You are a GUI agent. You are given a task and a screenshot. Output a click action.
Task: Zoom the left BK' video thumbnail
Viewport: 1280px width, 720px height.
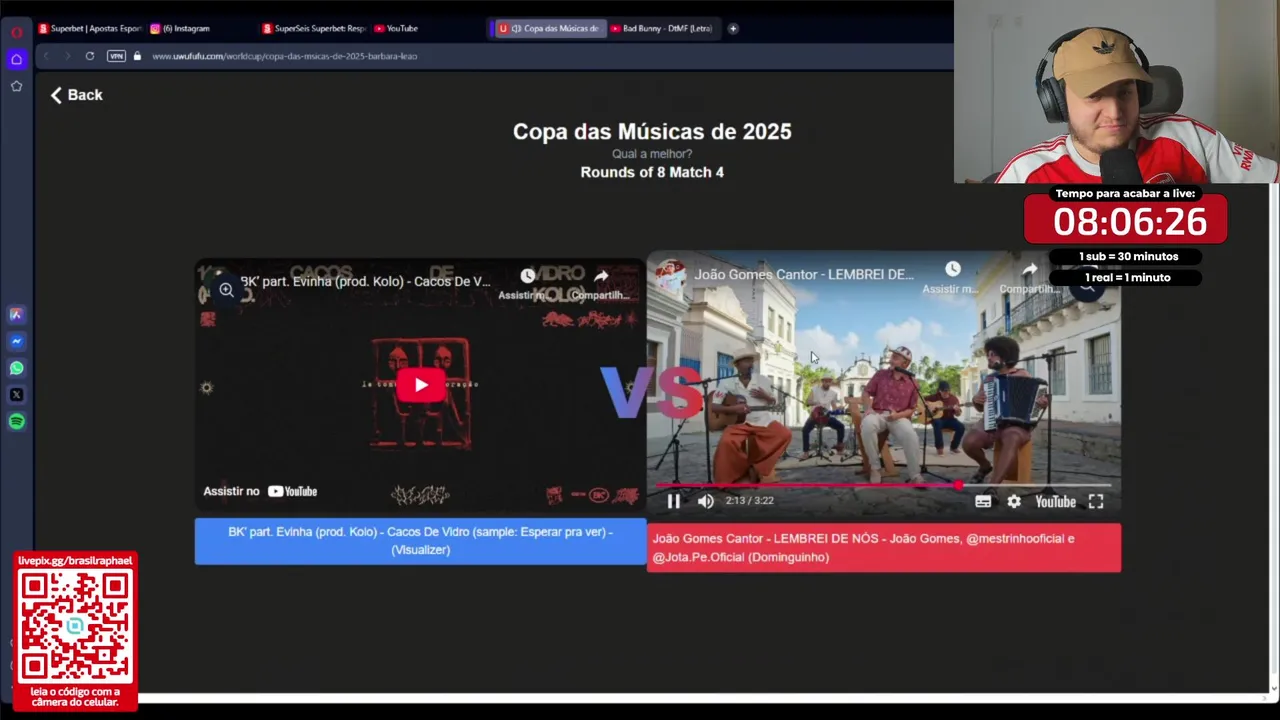point(227,290)
